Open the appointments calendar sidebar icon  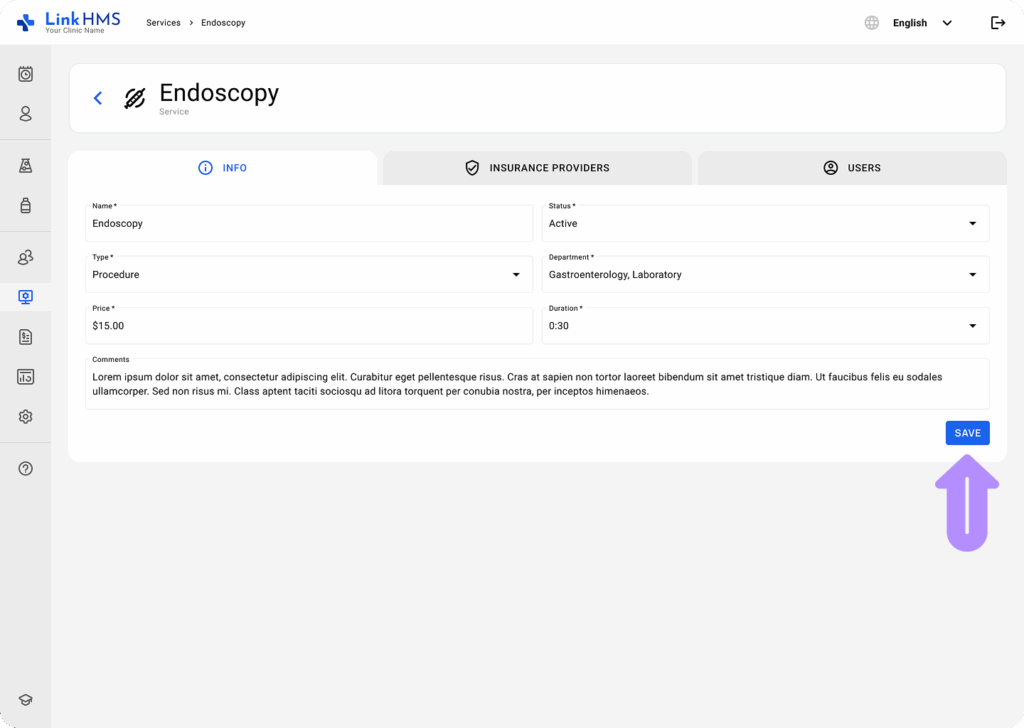click(x=26, y=74)
